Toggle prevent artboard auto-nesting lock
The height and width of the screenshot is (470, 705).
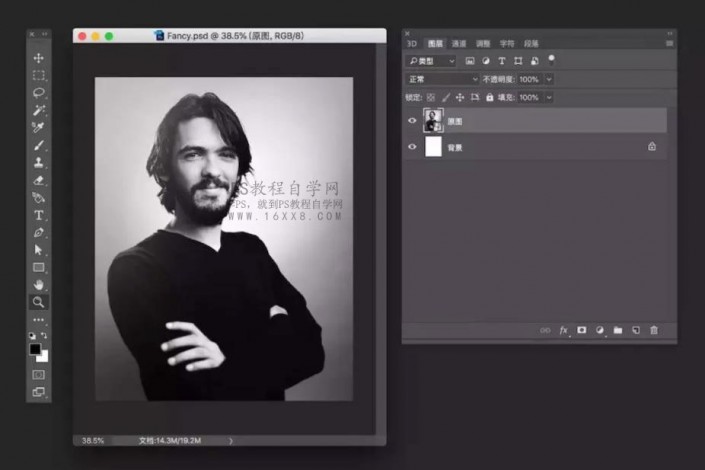[475, 97]
